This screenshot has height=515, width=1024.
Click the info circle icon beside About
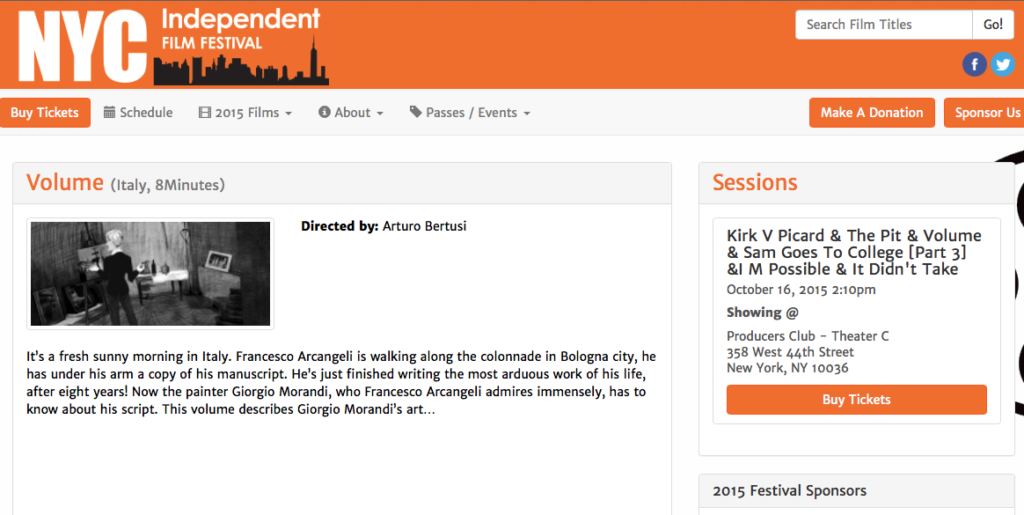pos(324,112)
